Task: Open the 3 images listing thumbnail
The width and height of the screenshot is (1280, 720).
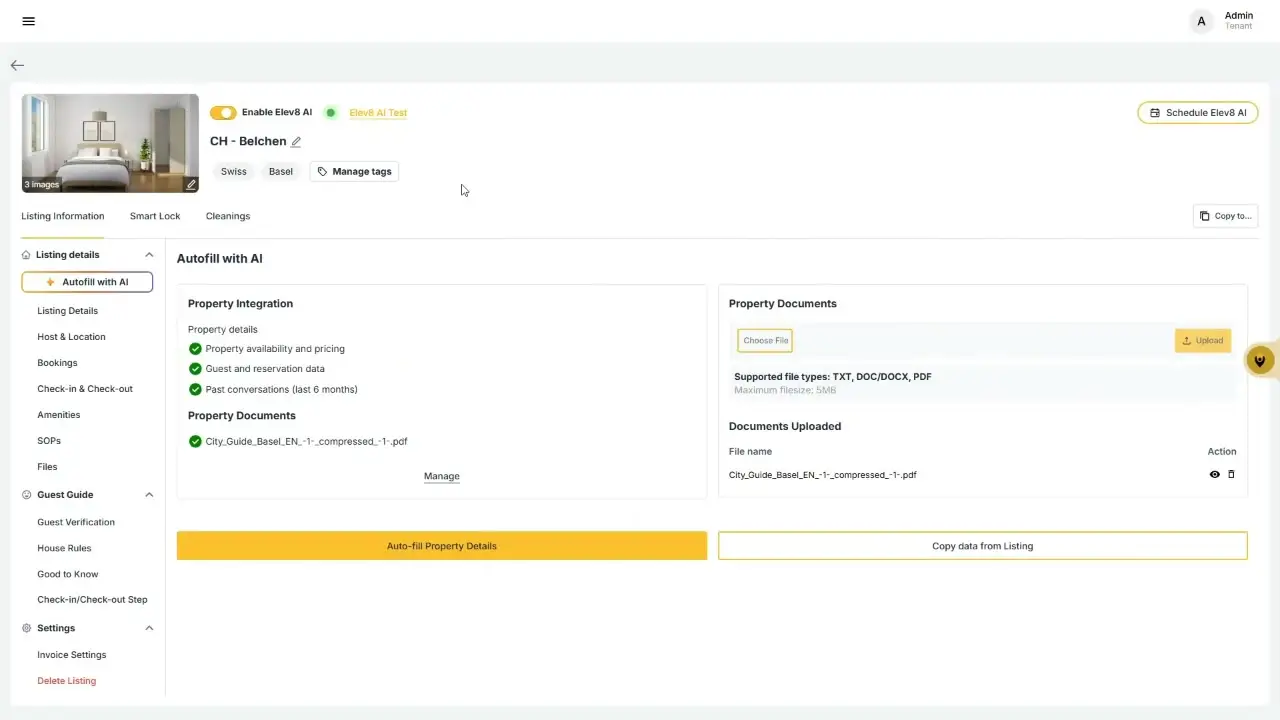Action: click(x=110, y=143)
